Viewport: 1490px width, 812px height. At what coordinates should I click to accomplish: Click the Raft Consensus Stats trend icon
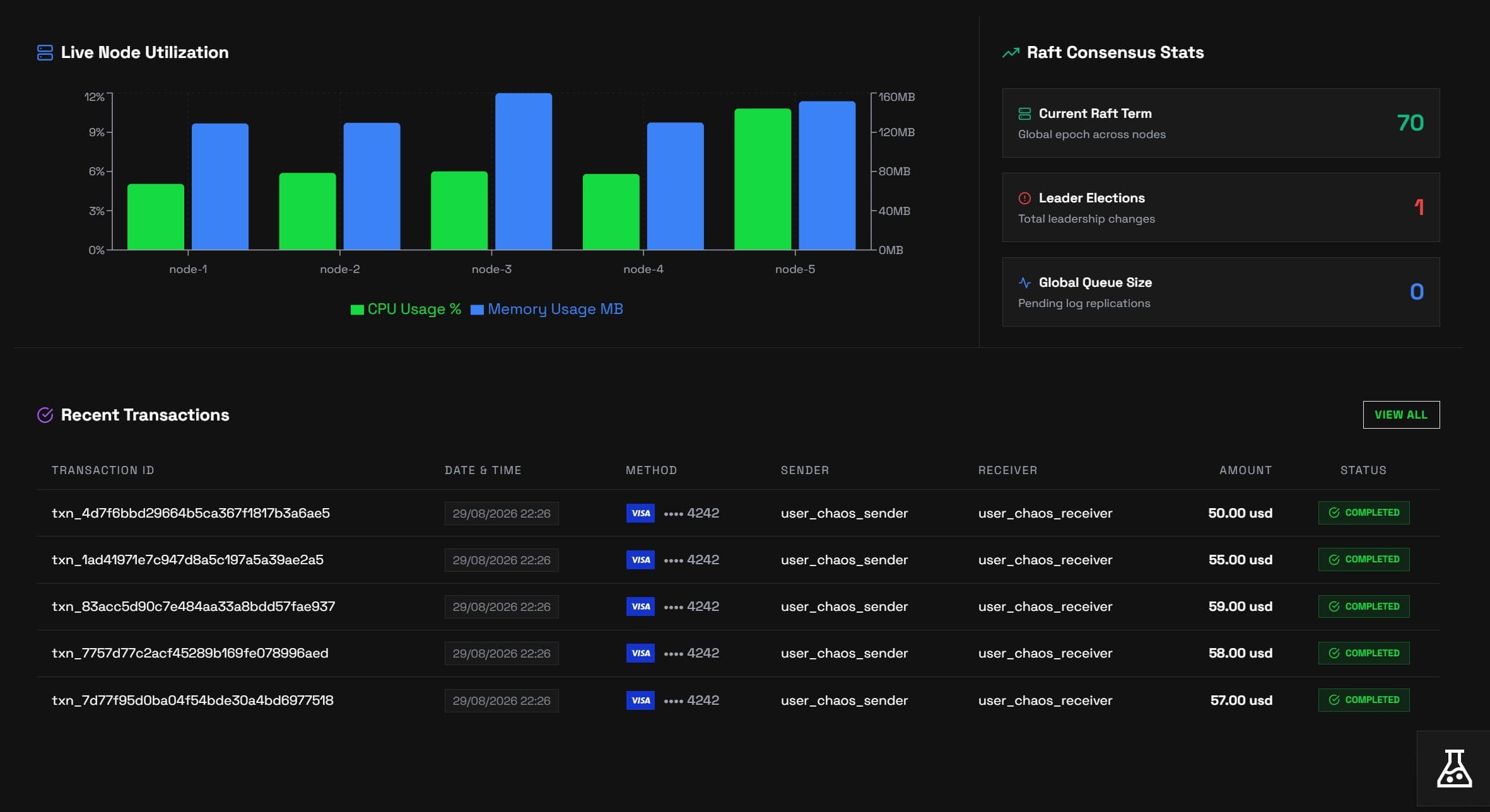click(x=1011, y=52)
